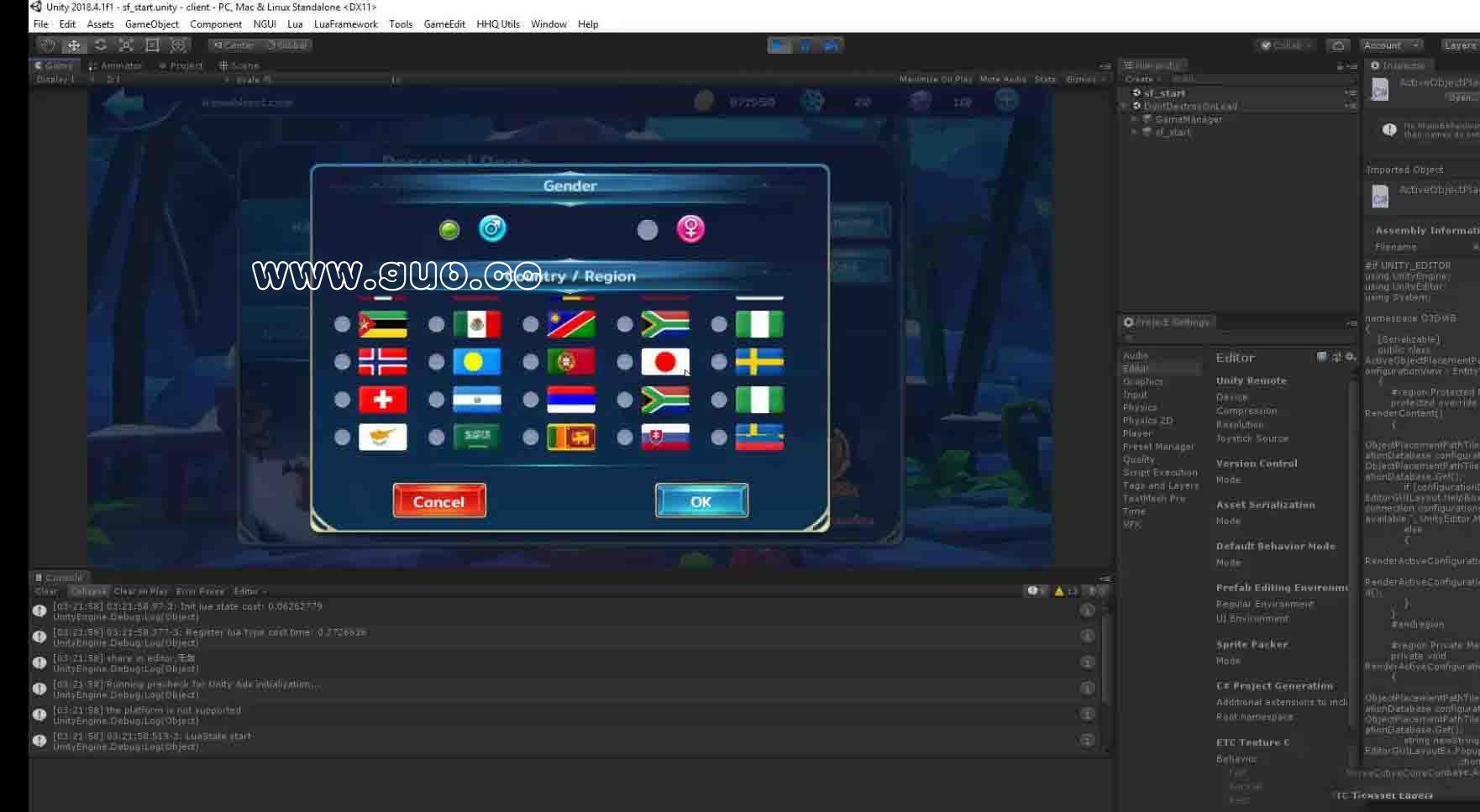This screenshot has height=812, width=1480.
Task: Choose the Rotate tool
Action: [x=100, y=45]
